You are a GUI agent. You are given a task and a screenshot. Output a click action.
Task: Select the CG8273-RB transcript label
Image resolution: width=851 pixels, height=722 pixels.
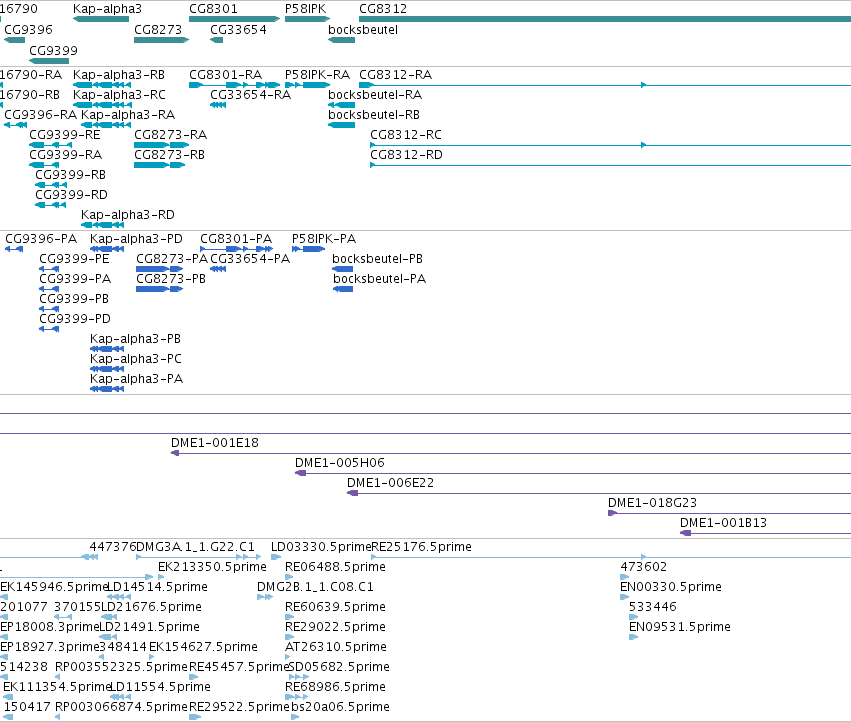(169, 155)
